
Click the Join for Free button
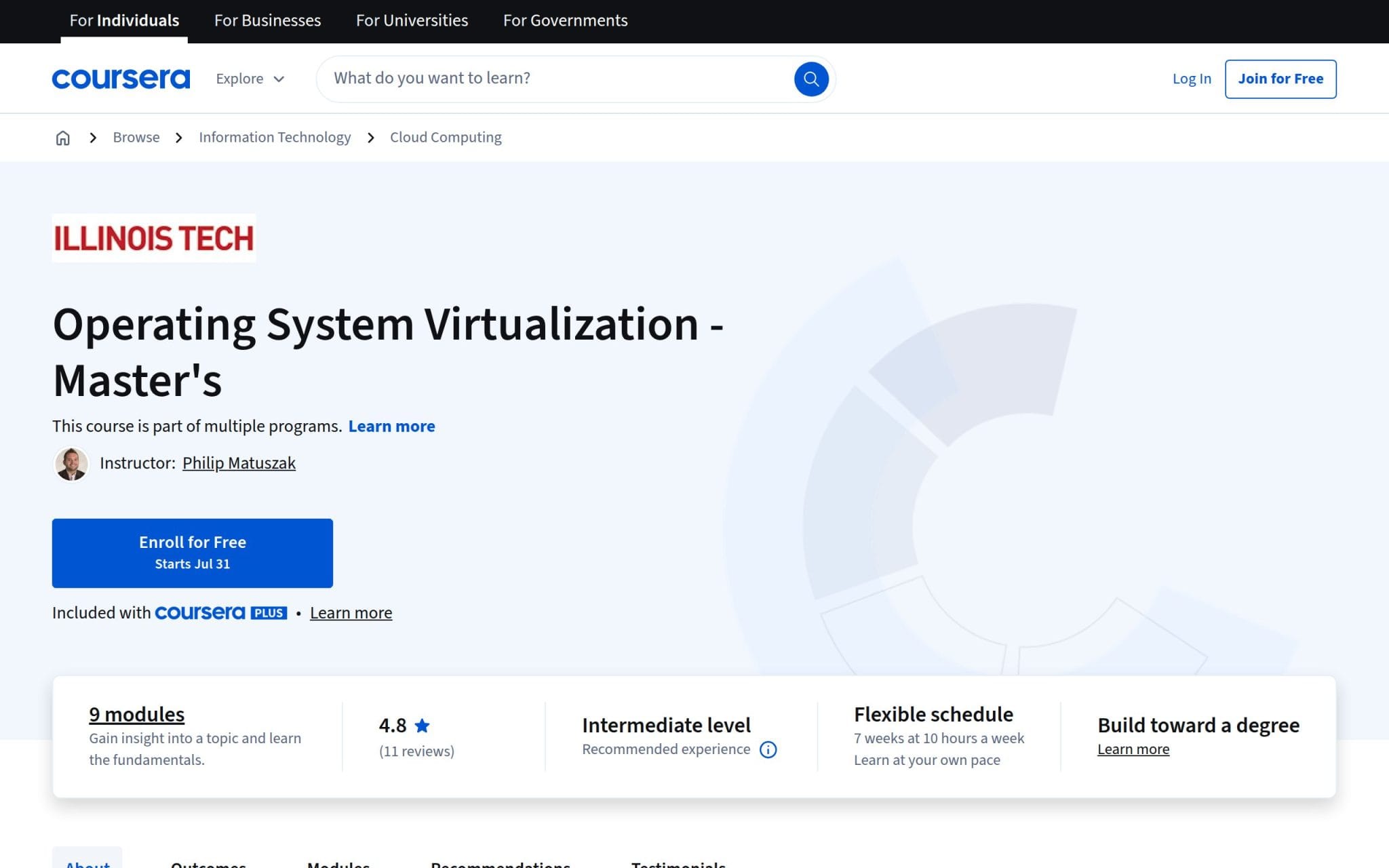point(1280,79)
